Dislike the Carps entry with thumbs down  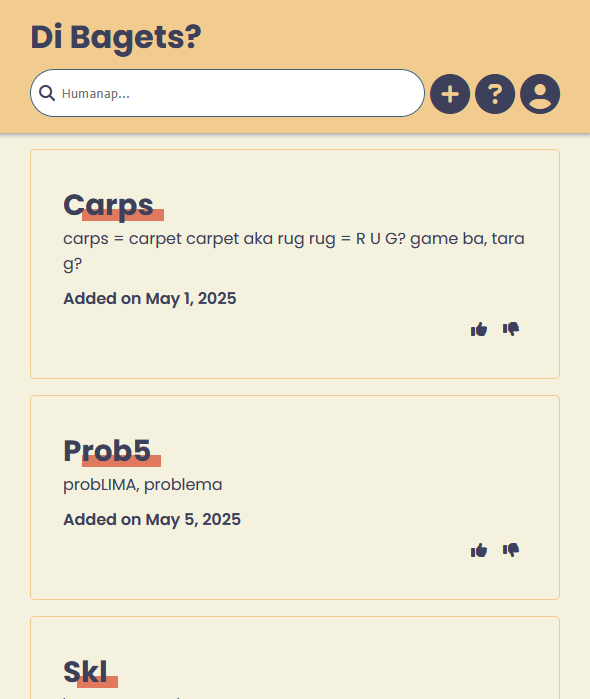pyautogui.click(x=511, y=329)
